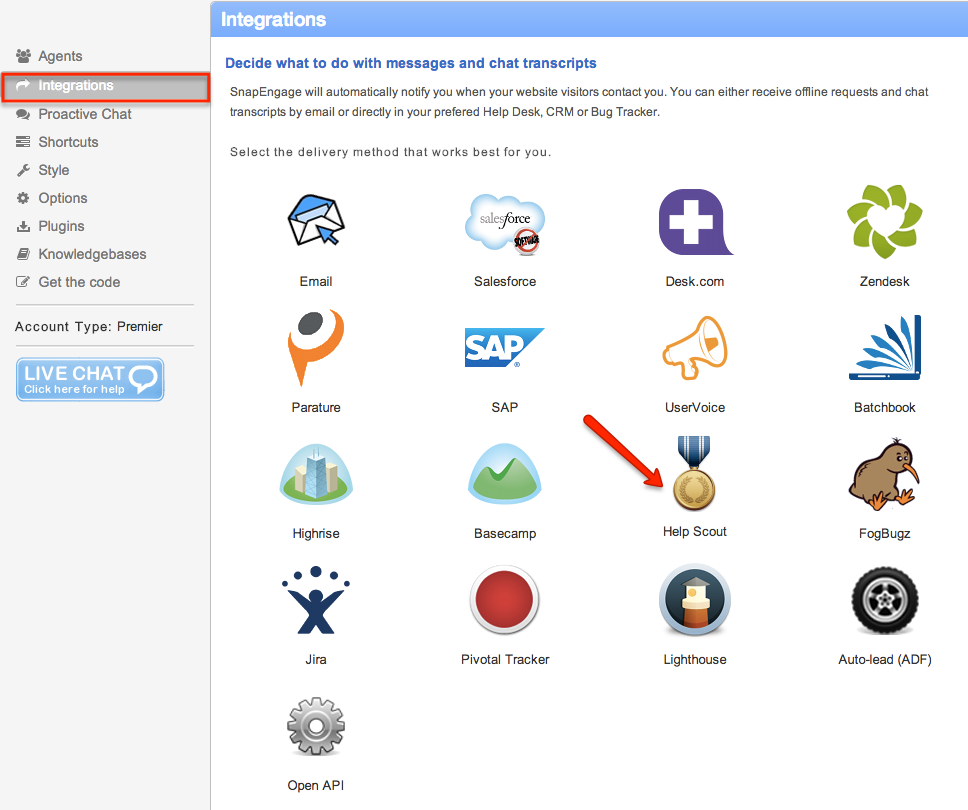
Task: Choose the UserVoice megaphone icon
Action: (695, 348)
